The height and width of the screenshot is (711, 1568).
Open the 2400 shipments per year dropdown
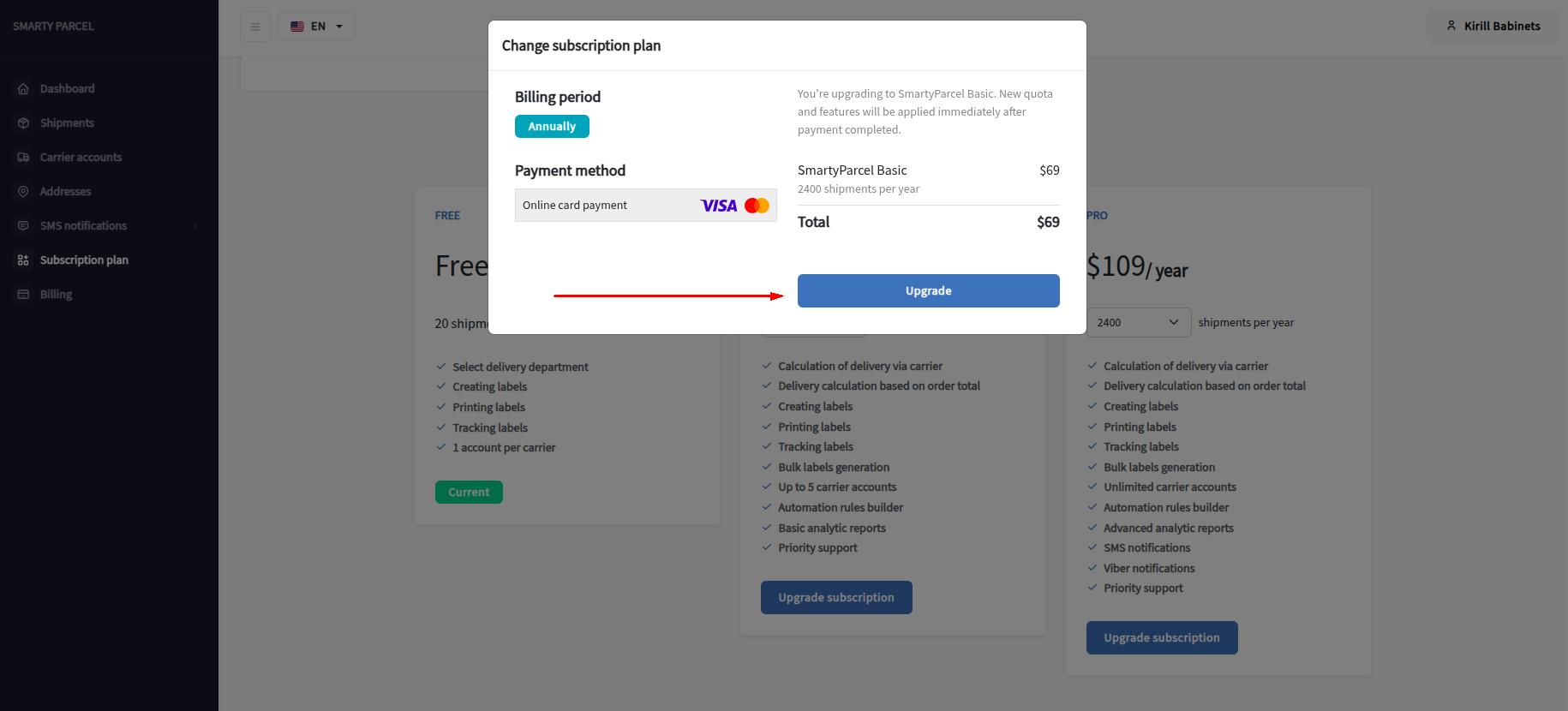(1138, 323)
